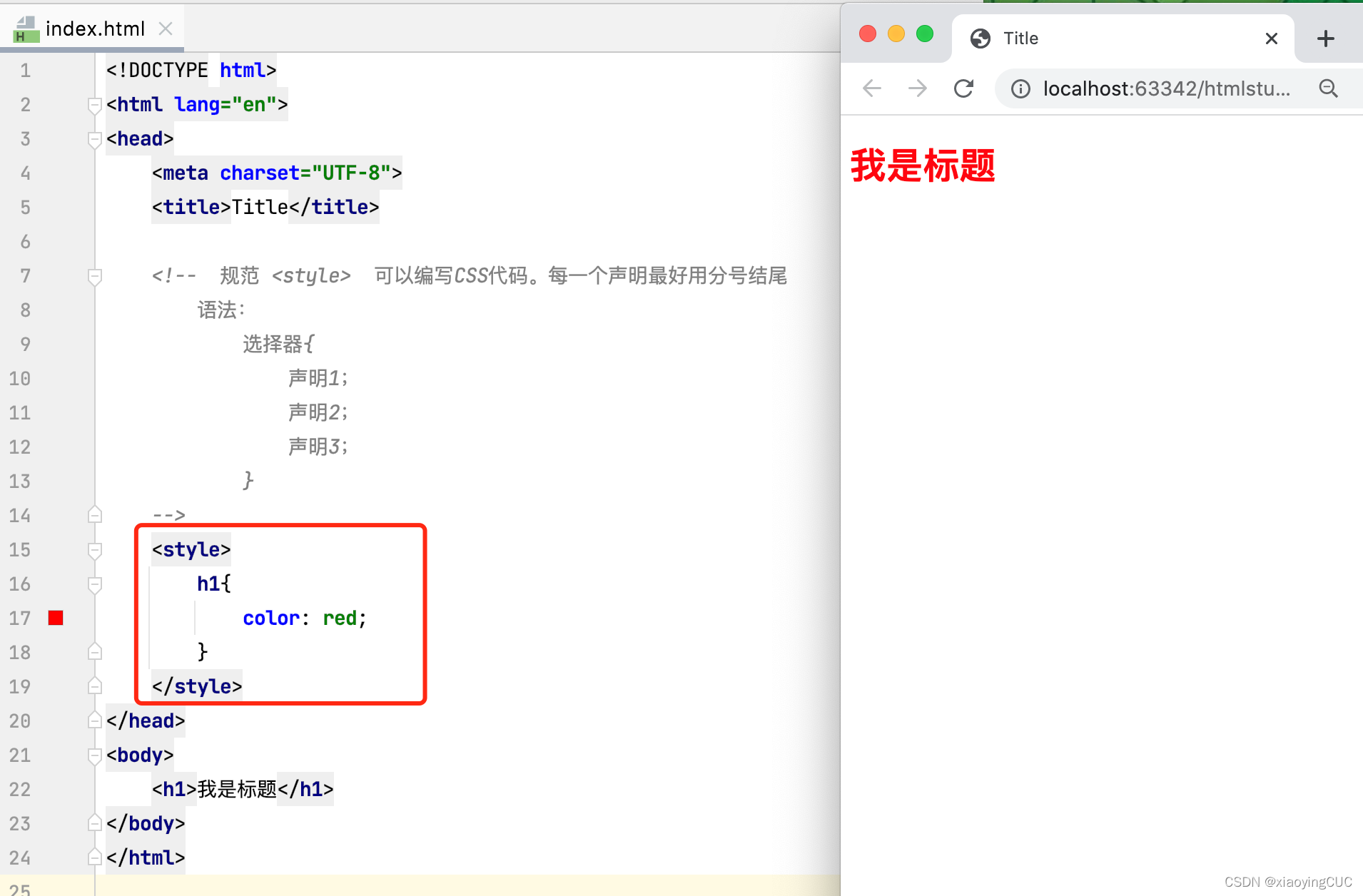Select the index.html editor tab
Screen dimensions: 1363x896
click(92, 29)
